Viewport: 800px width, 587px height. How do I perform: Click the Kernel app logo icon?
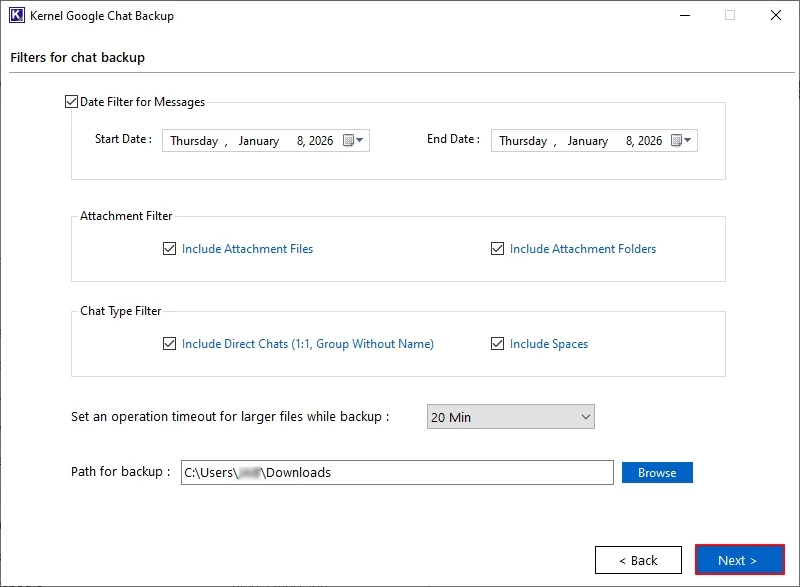(x=16, y=16)
